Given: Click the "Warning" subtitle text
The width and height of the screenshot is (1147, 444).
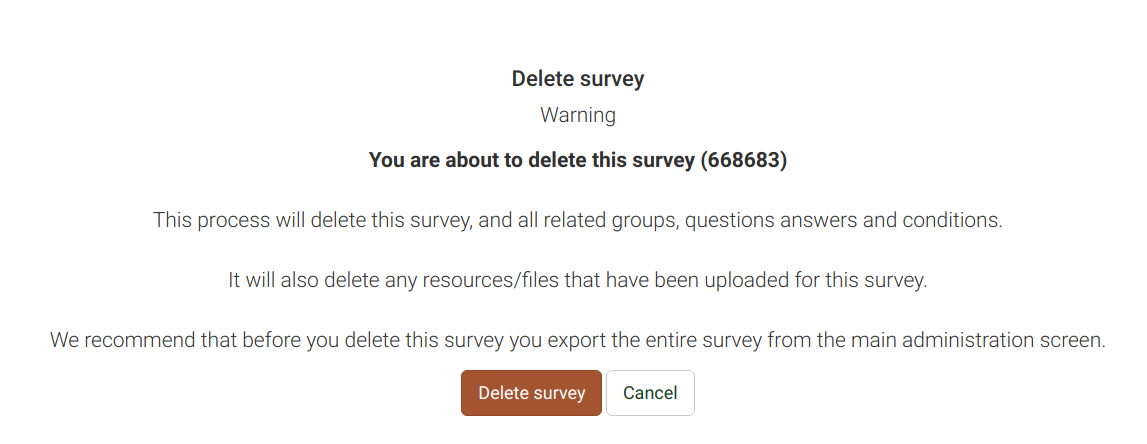Looking at the screenshot, I should (578, 115).
